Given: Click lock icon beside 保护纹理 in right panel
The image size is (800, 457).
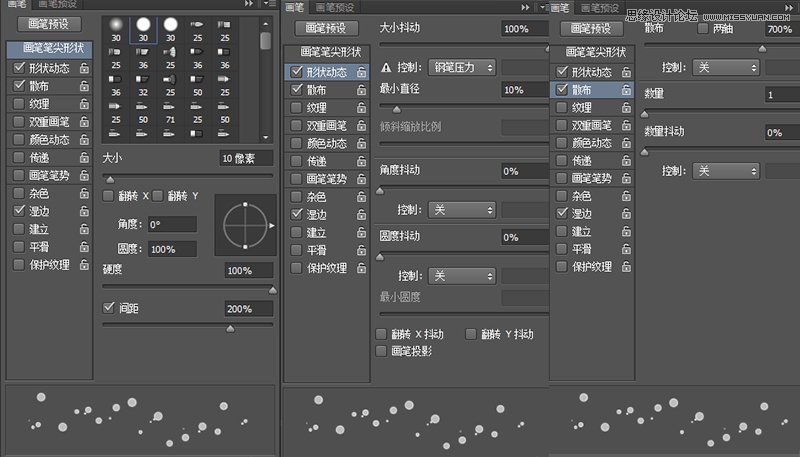Looking at the screenshot, I should (626, 267).
